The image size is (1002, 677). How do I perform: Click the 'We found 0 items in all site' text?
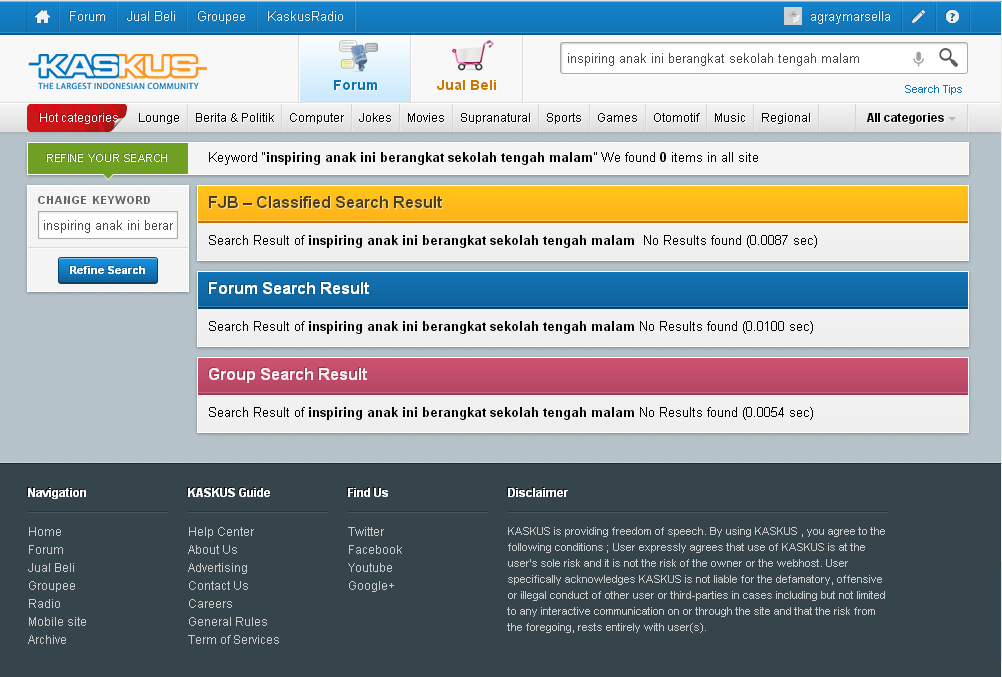click(680, 157)
